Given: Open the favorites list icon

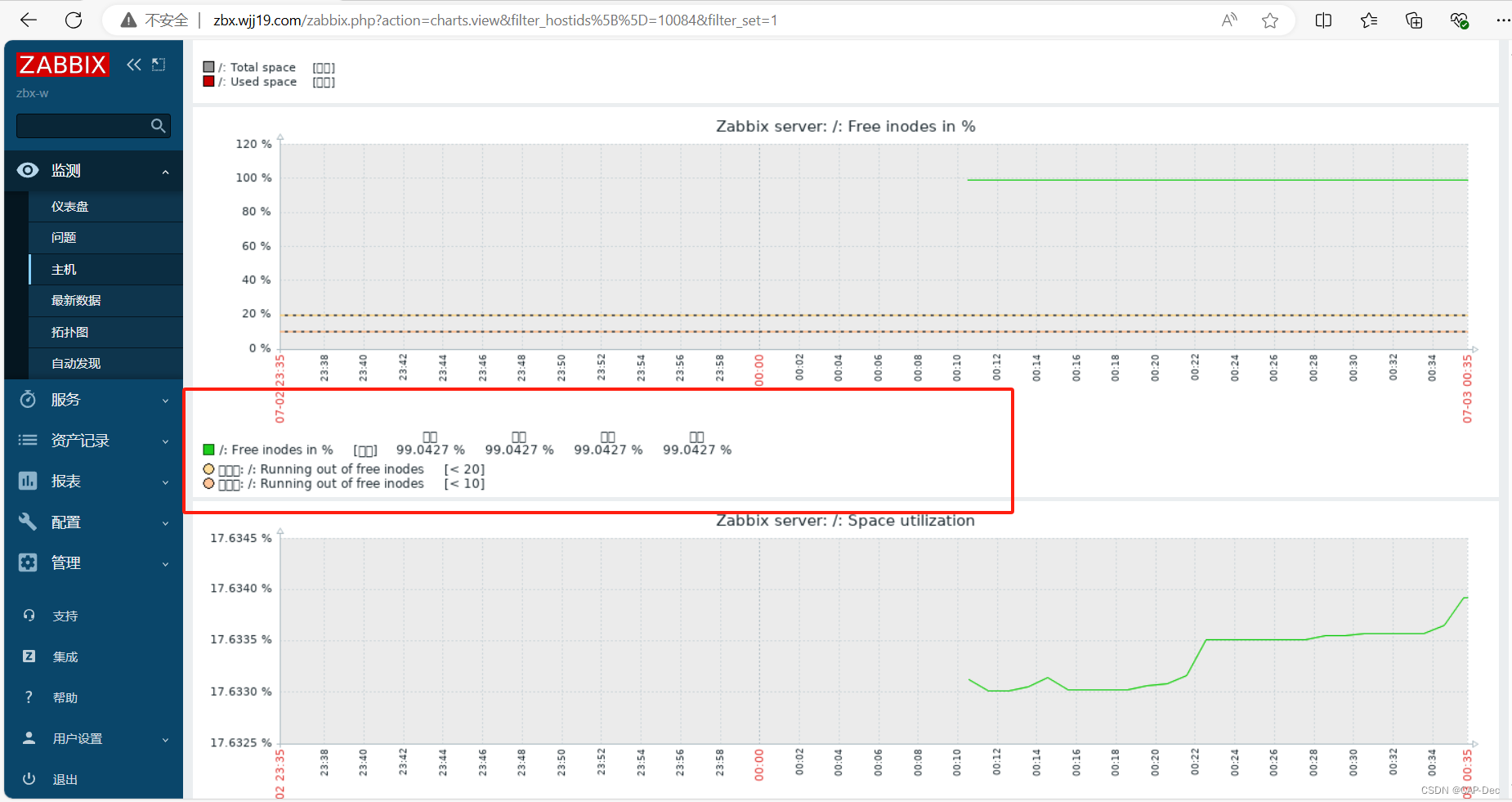Looking at the screenshot, I should point(1369,20).
